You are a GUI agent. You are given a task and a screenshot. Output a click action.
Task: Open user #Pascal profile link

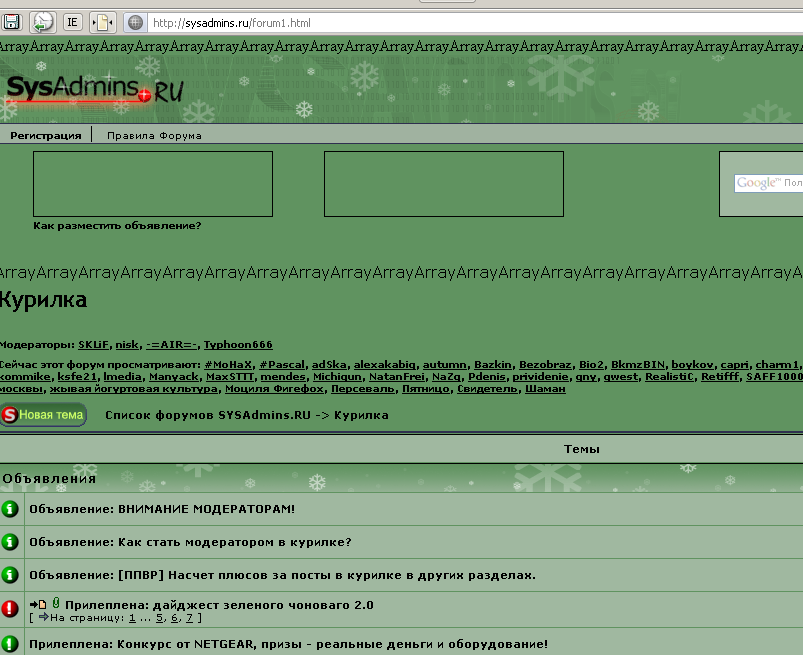click(282, 365)
